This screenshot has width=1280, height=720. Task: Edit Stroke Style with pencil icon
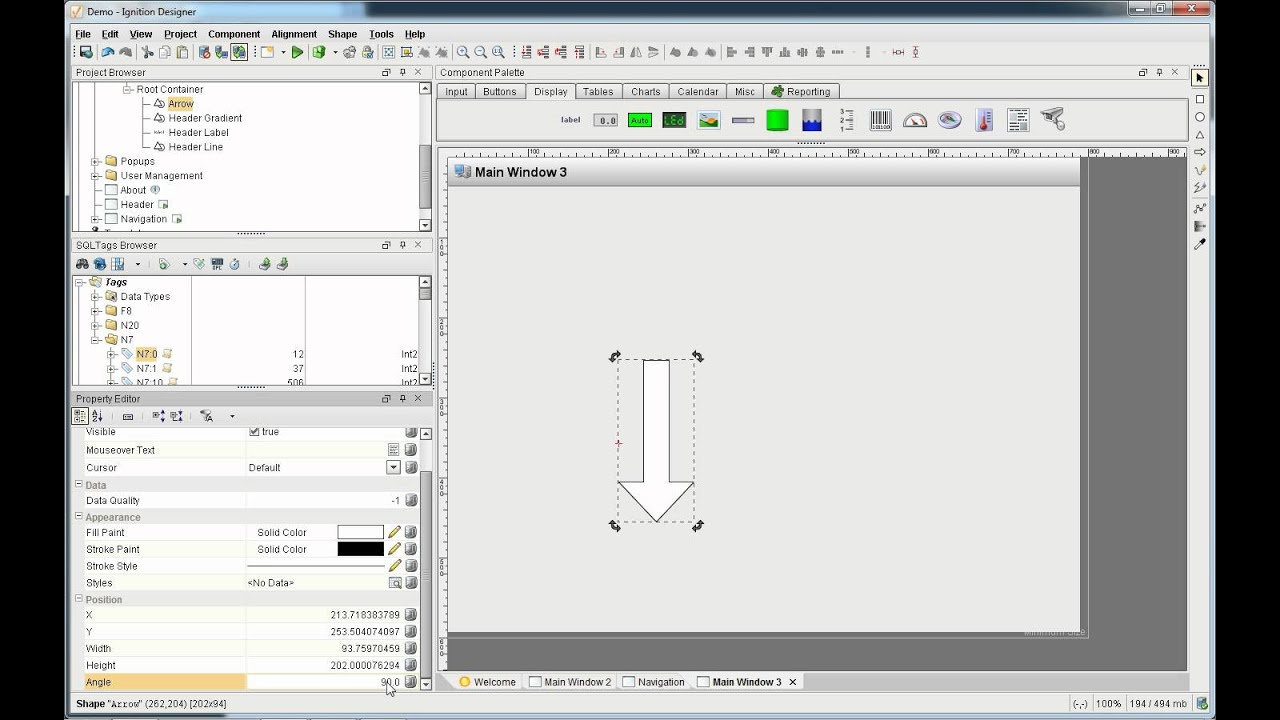pyautogui.click(x=395, y=566)
